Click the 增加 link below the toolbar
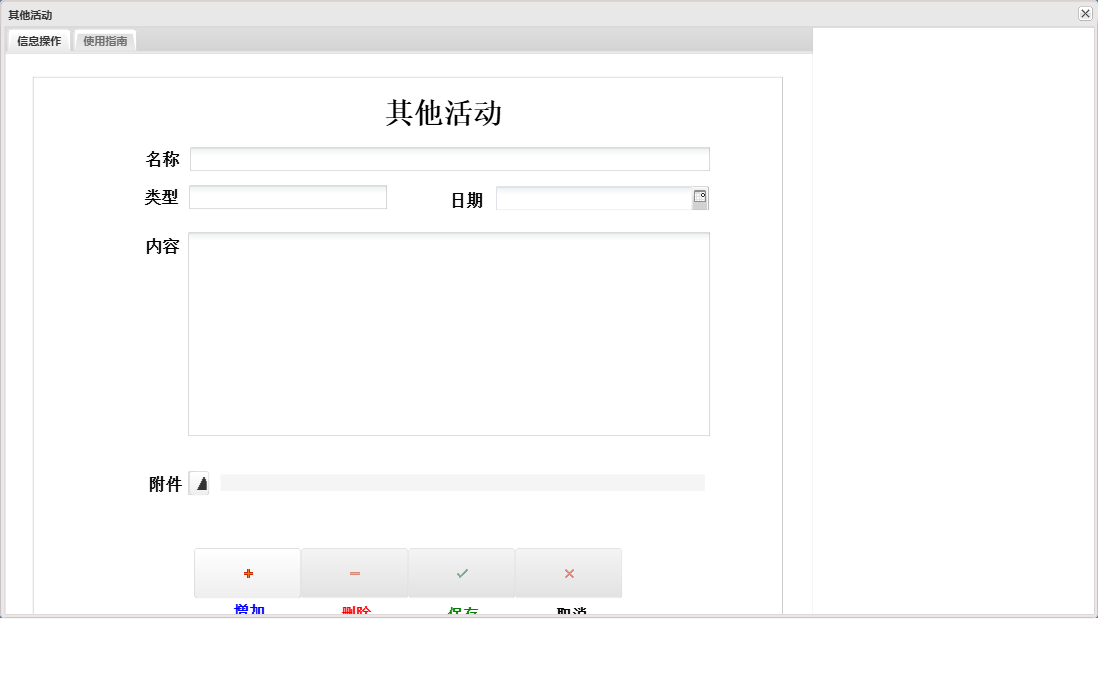 [247, 608]
